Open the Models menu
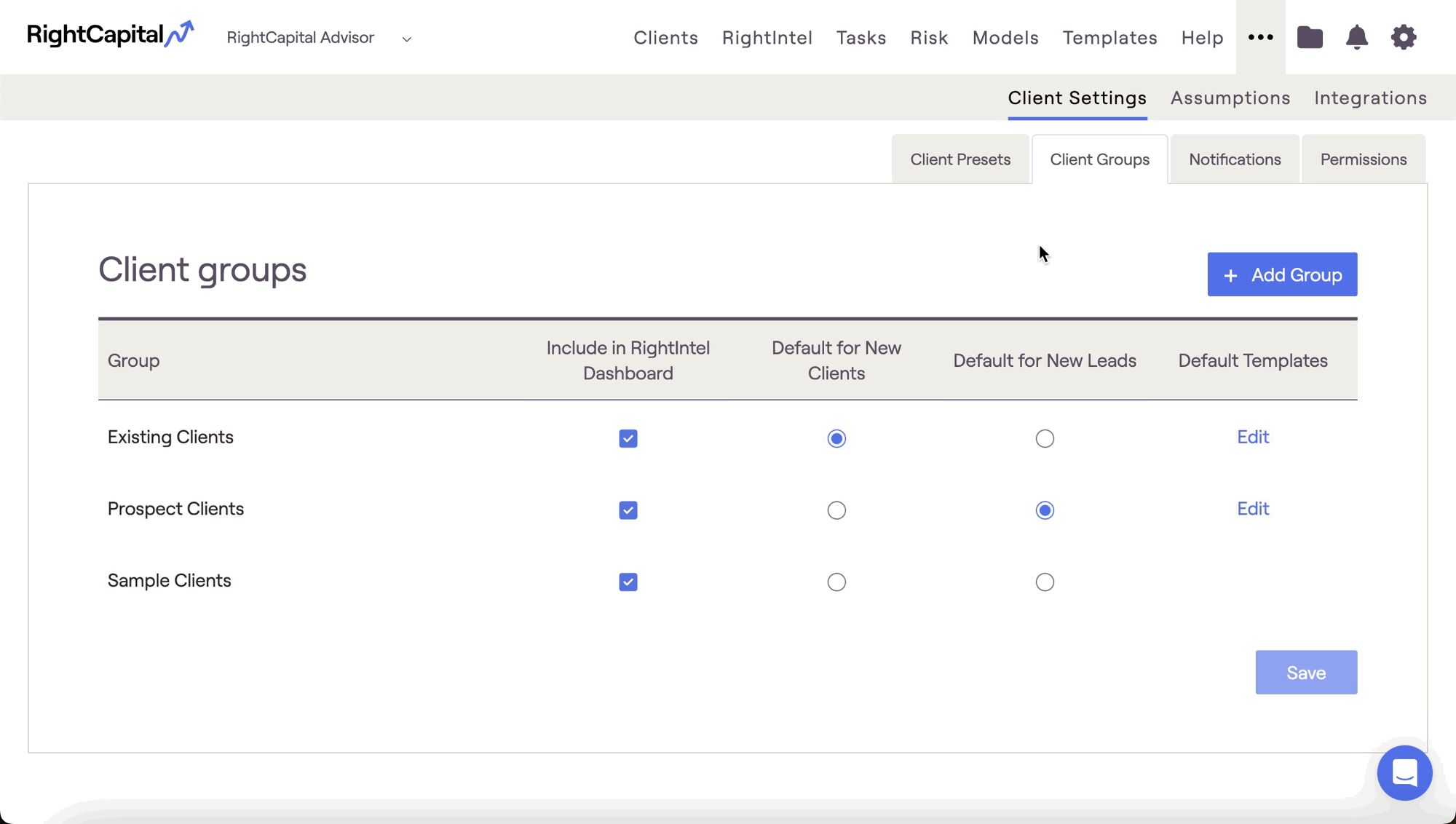Image resolution: width=1456 pixels, height=824 pixels. (1005, 37)
